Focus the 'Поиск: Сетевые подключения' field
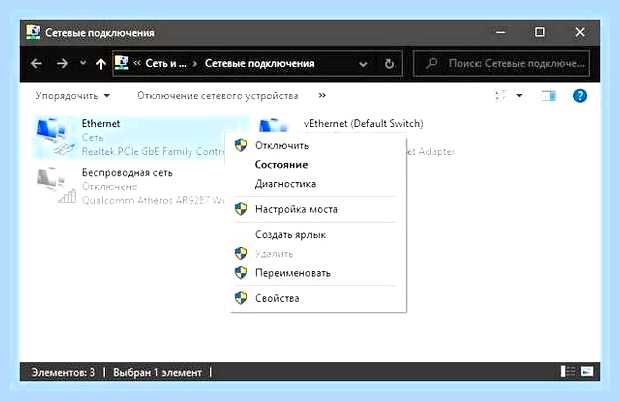 (501, 63)
